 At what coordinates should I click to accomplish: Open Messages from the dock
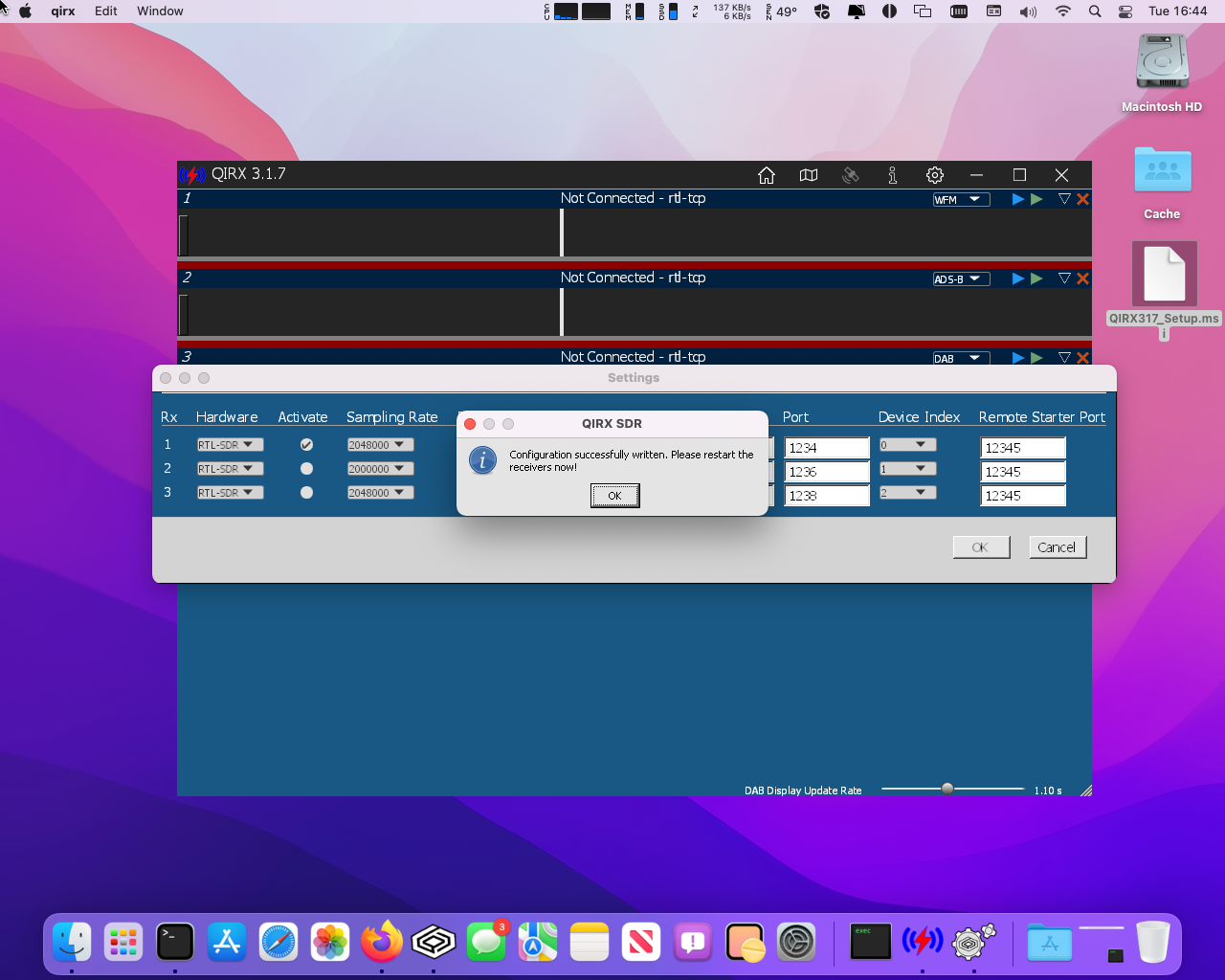pos(486,943)
